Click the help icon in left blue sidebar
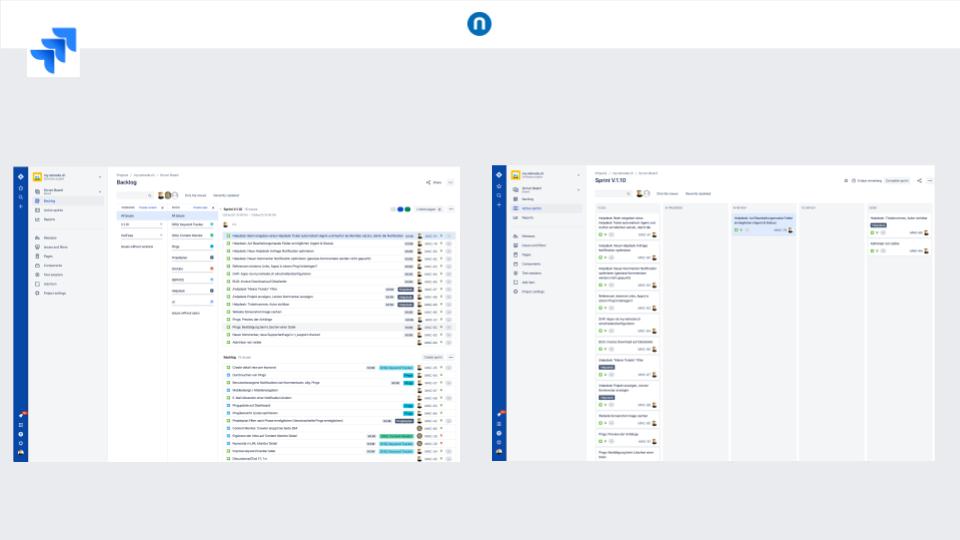This screenshot has width=960, height=540. click(20, 434)
